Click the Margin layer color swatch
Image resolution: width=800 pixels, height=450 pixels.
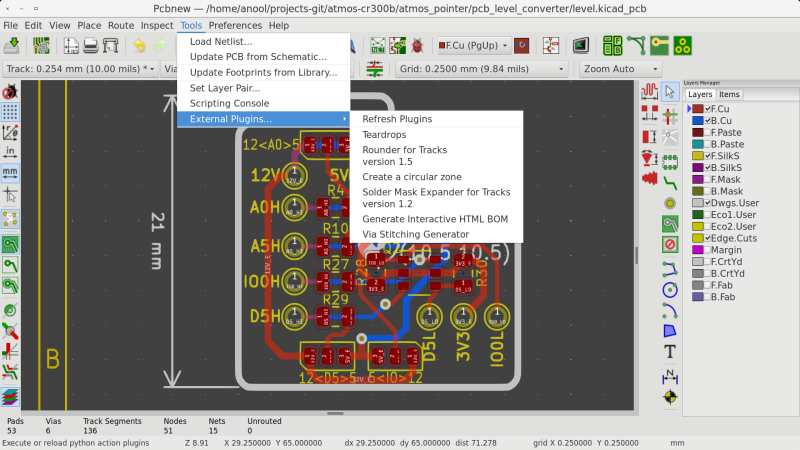click(x=698, y=250)
